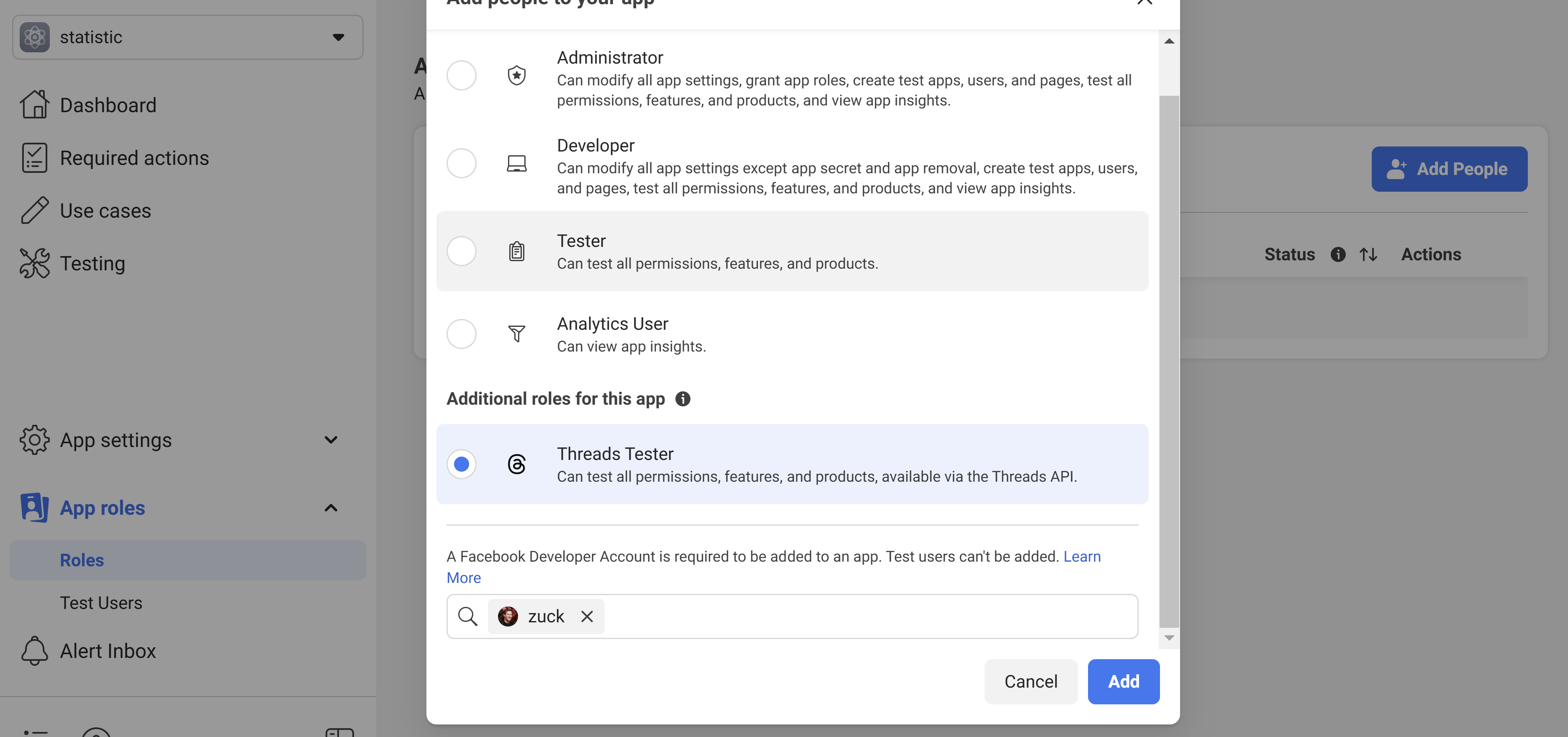Select the Threads Tester radio button
The width and height of the screenshot is (1568, 737).
click(x=462, y=464)
